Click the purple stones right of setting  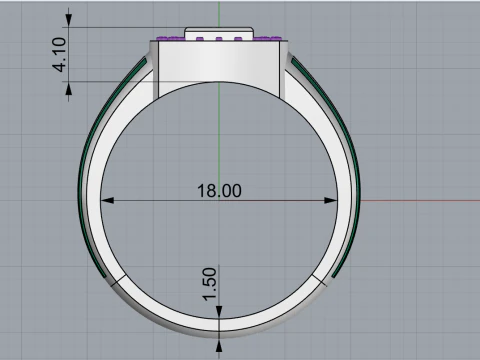click(x=267, y=38)
